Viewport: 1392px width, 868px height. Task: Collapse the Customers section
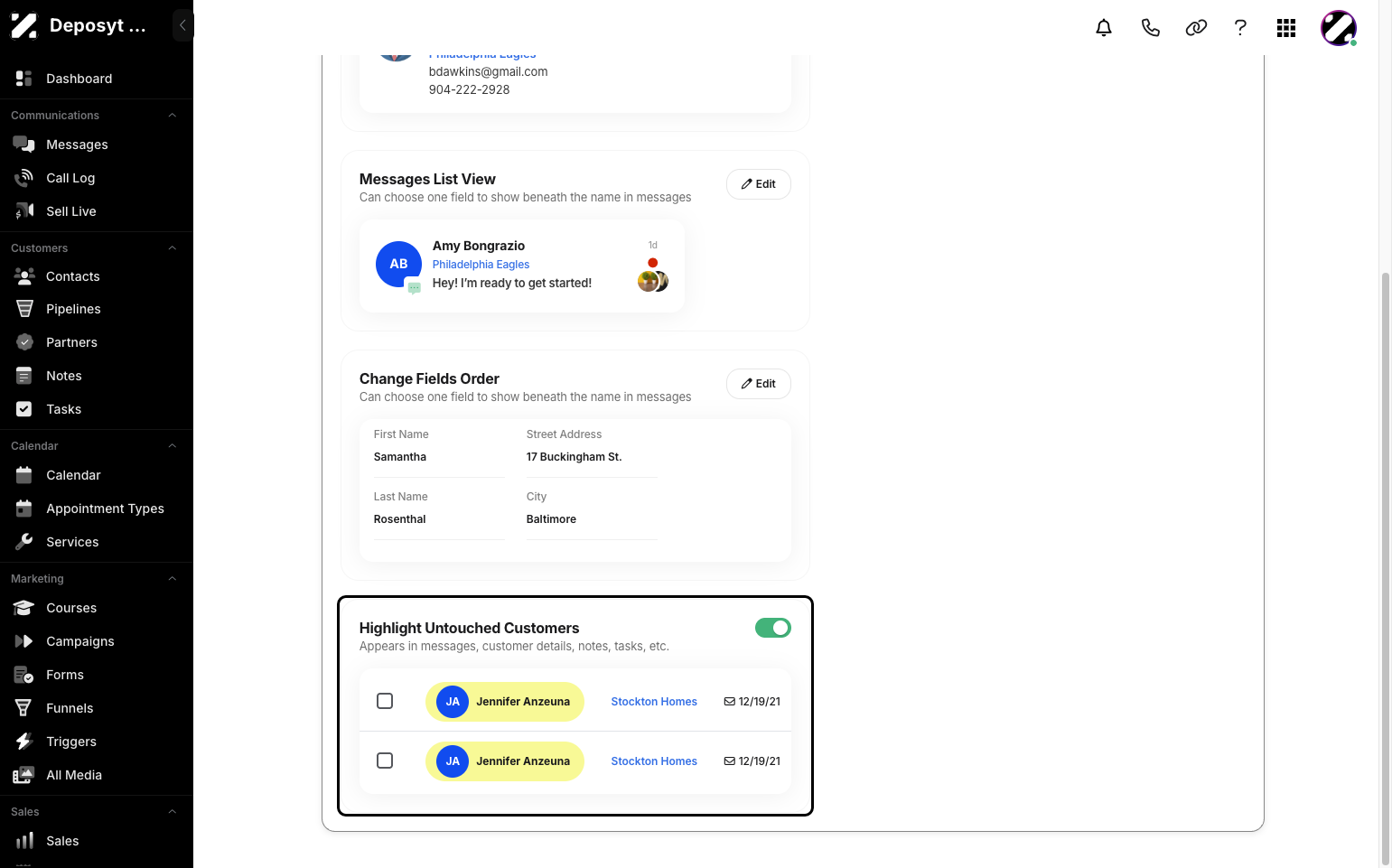click(x=172, y=248)
